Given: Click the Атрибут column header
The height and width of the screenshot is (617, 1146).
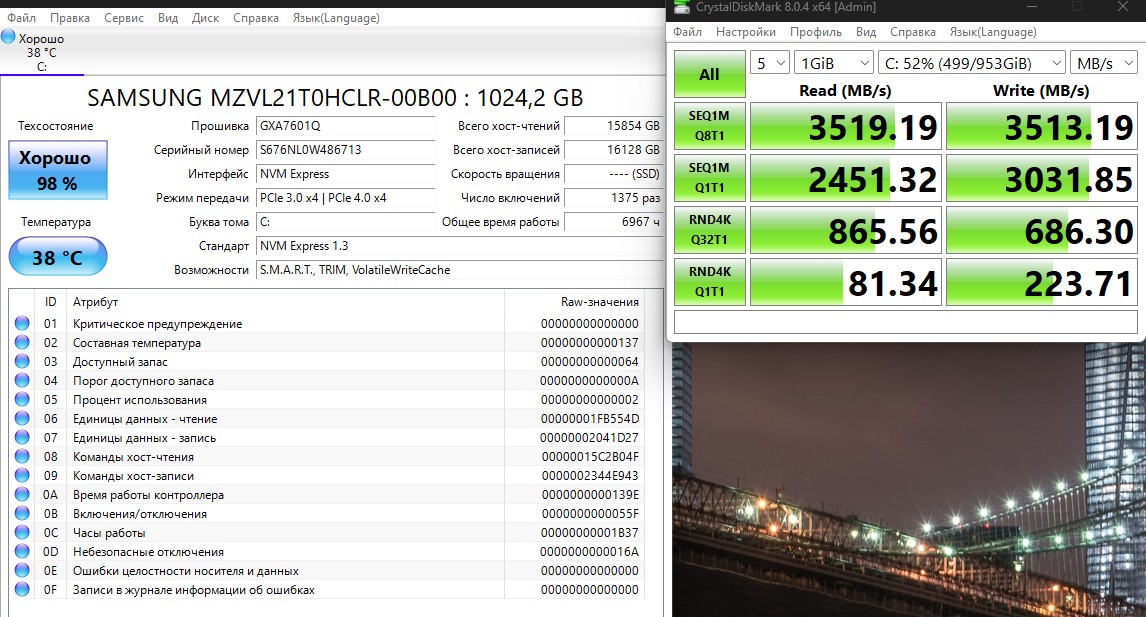Looking at the screenshot, I should click(95, 301).
